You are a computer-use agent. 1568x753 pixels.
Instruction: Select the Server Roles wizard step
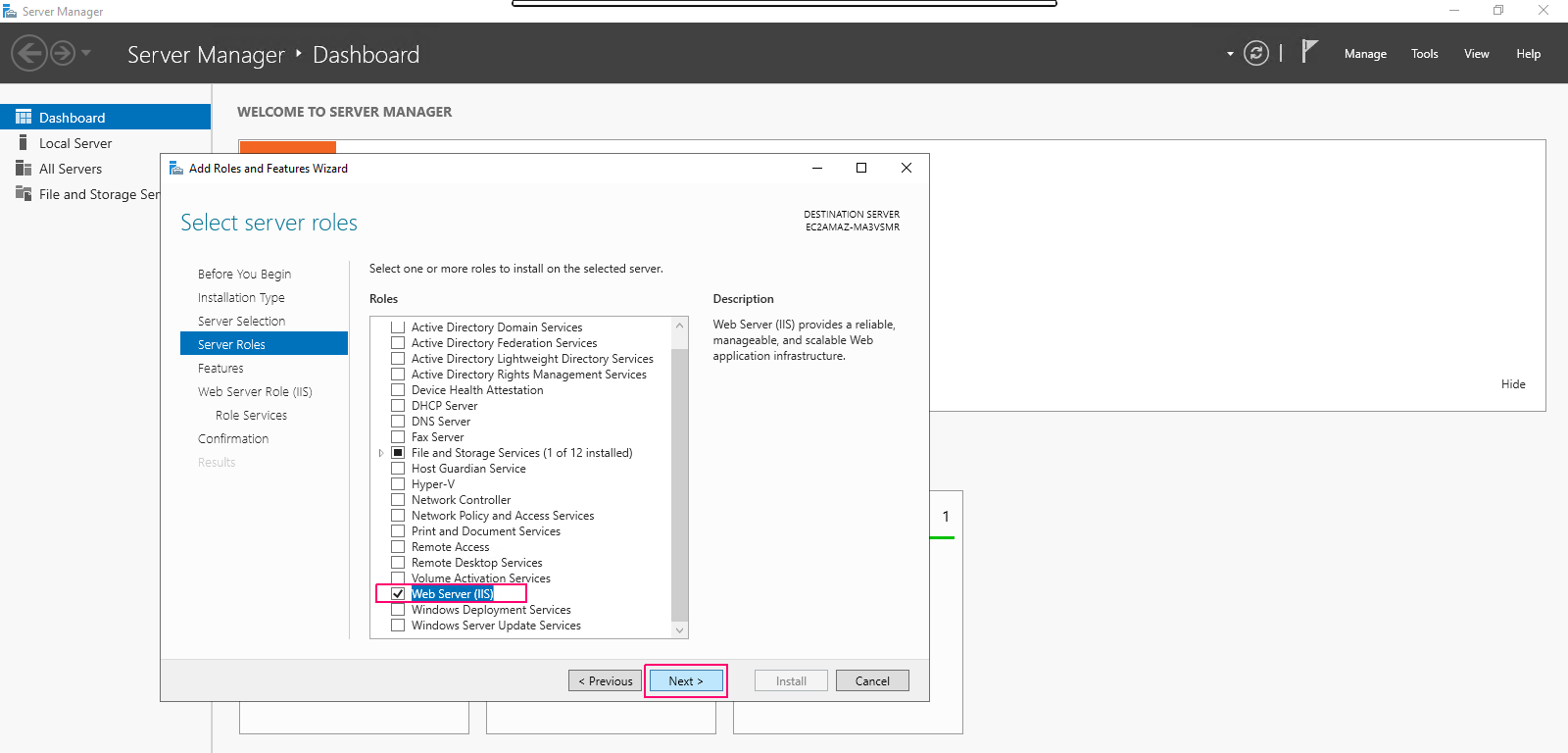click(264, 344)
